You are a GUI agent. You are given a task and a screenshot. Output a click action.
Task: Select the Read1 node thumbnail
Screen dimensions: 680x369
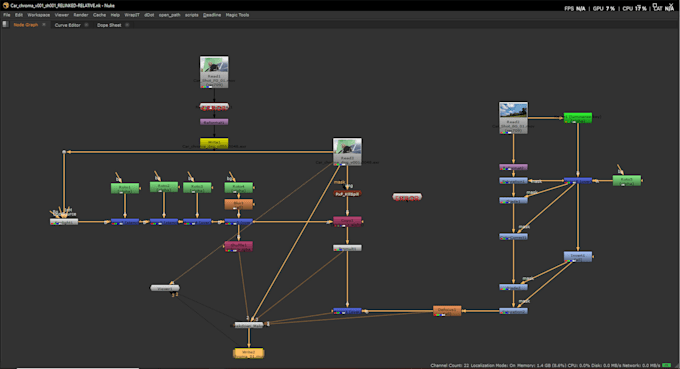click(214, 72)
